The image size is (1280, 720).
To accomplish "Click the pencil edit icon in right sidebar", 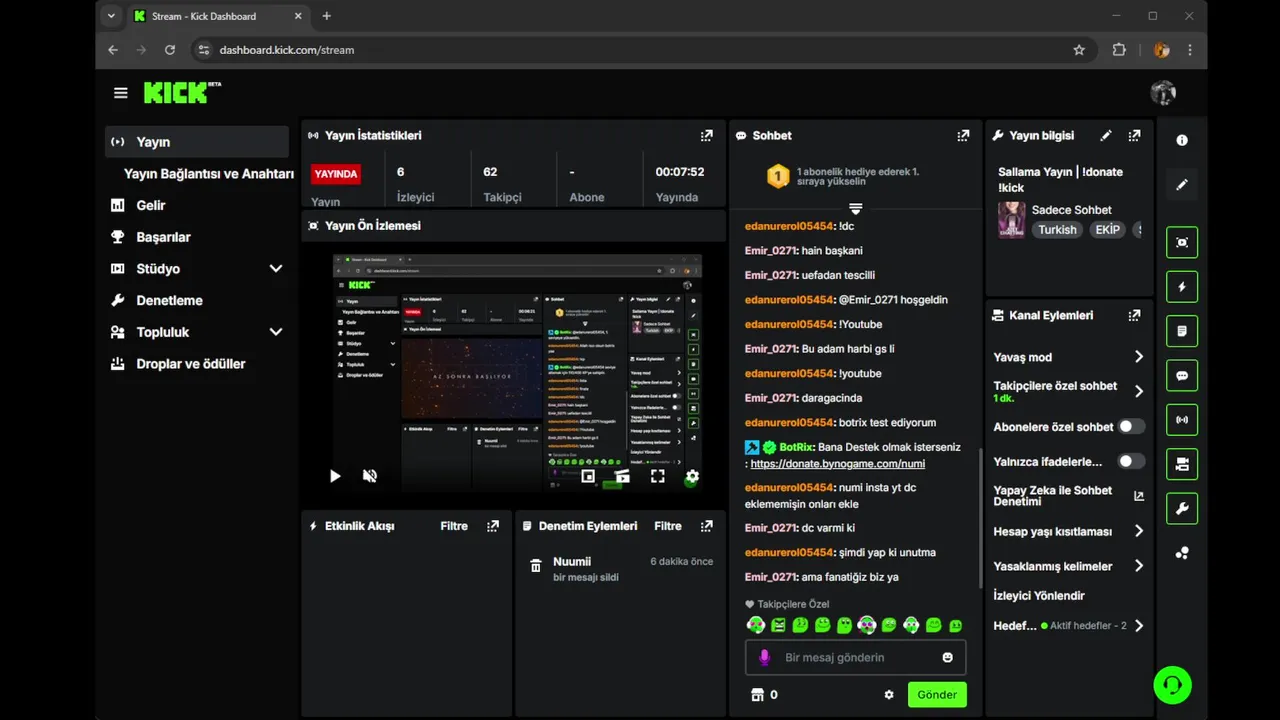I will click(x=1182, y=184).
